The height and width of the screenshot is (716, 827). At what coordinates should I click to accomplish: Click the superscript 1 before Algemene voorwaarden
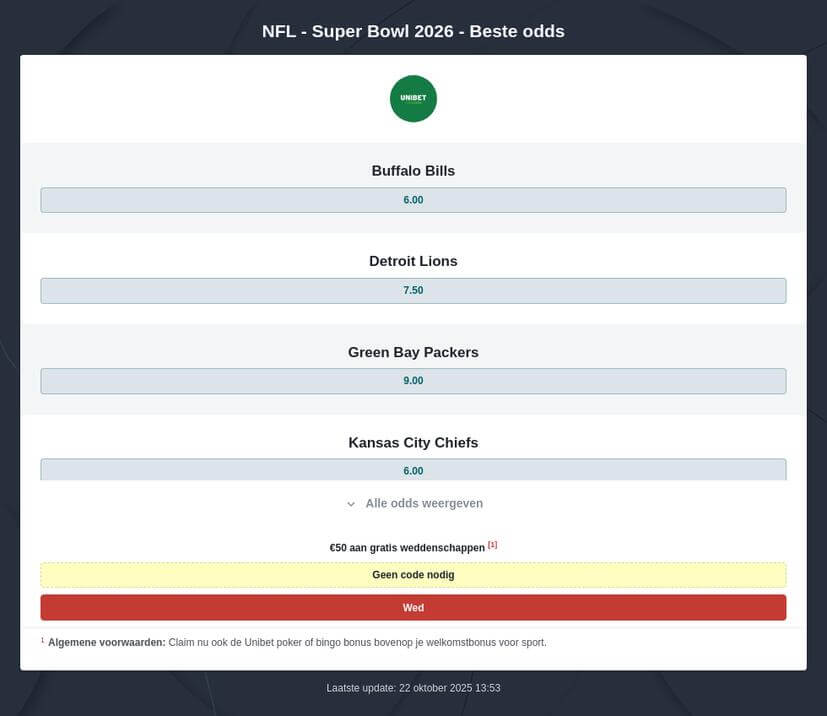pos(42,640)
